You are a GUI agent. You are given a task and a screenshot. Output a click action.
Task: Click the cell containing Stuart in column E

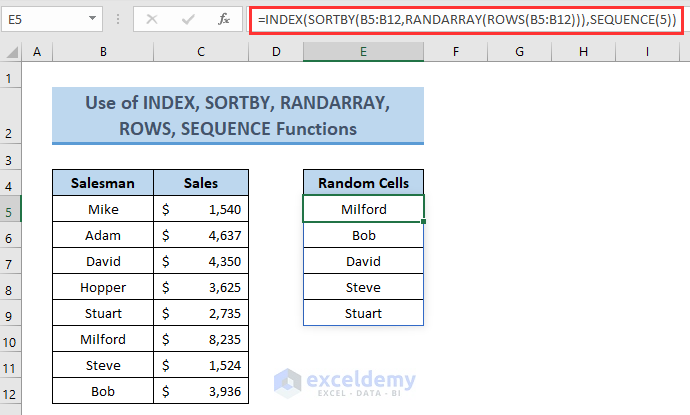pyautogui.click(x=363, y=313)
